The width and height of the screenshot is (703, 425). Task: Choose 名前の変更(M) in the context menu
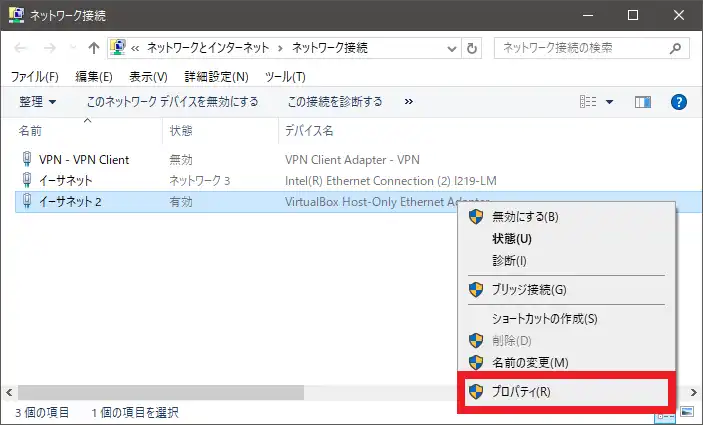pyautogui.click(x=530, y=362)
